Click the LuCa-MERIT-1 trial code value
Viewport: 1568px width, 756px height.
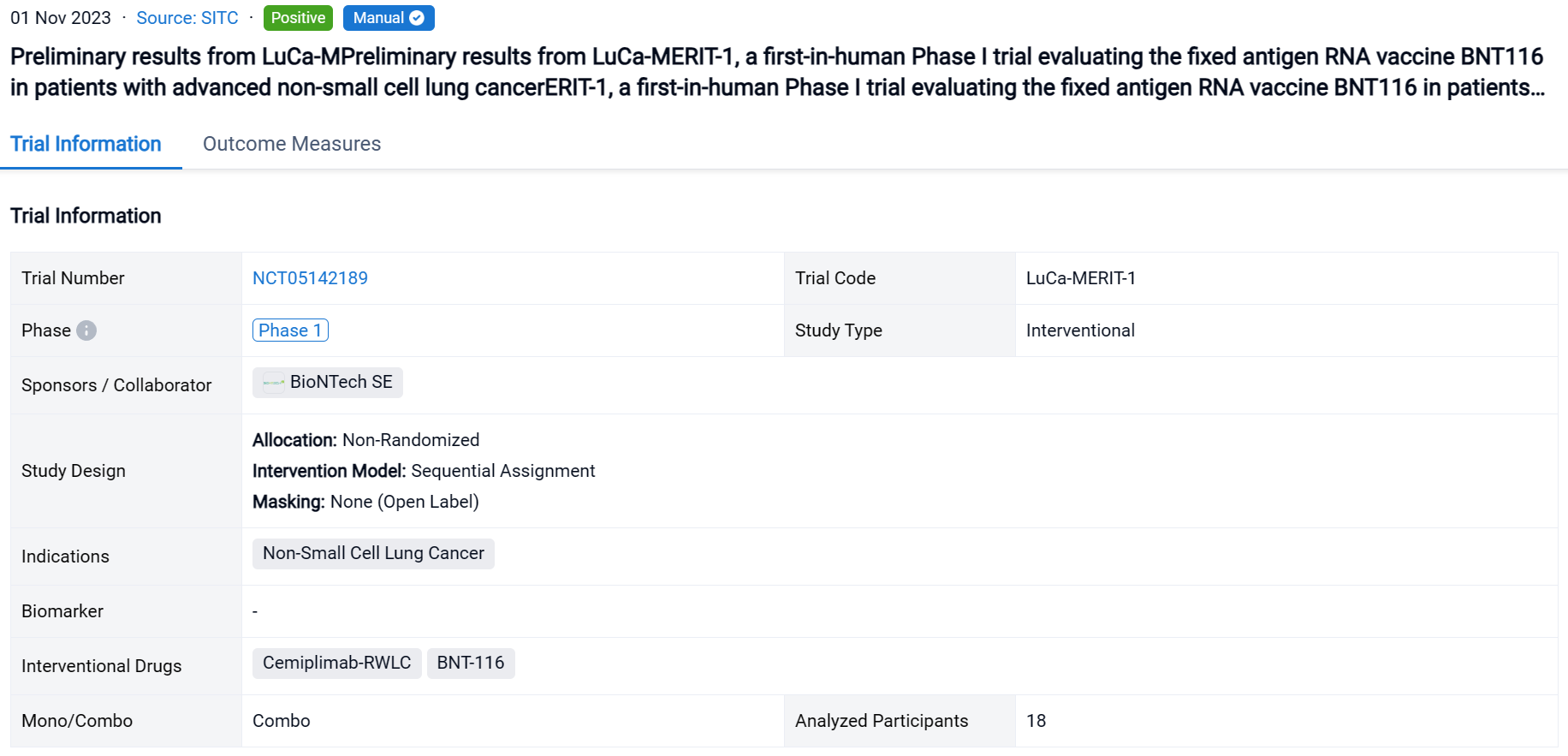pyautogui.click(x=1080, y=278)
